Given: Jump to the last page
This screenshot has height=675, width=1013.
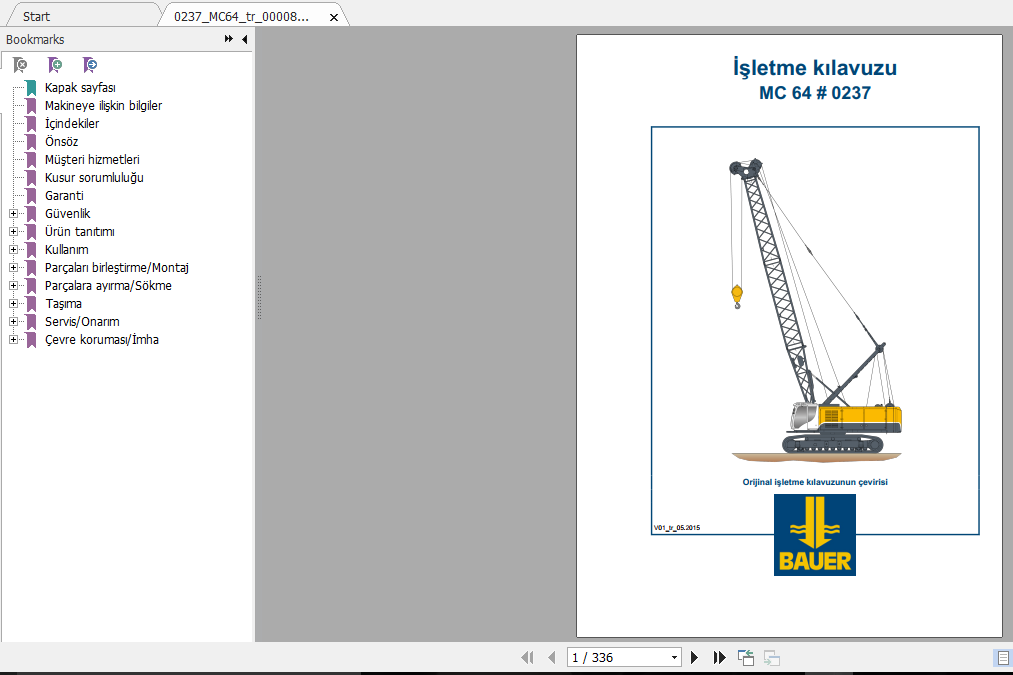Looking at the screenshot, I should pos(719,658).
